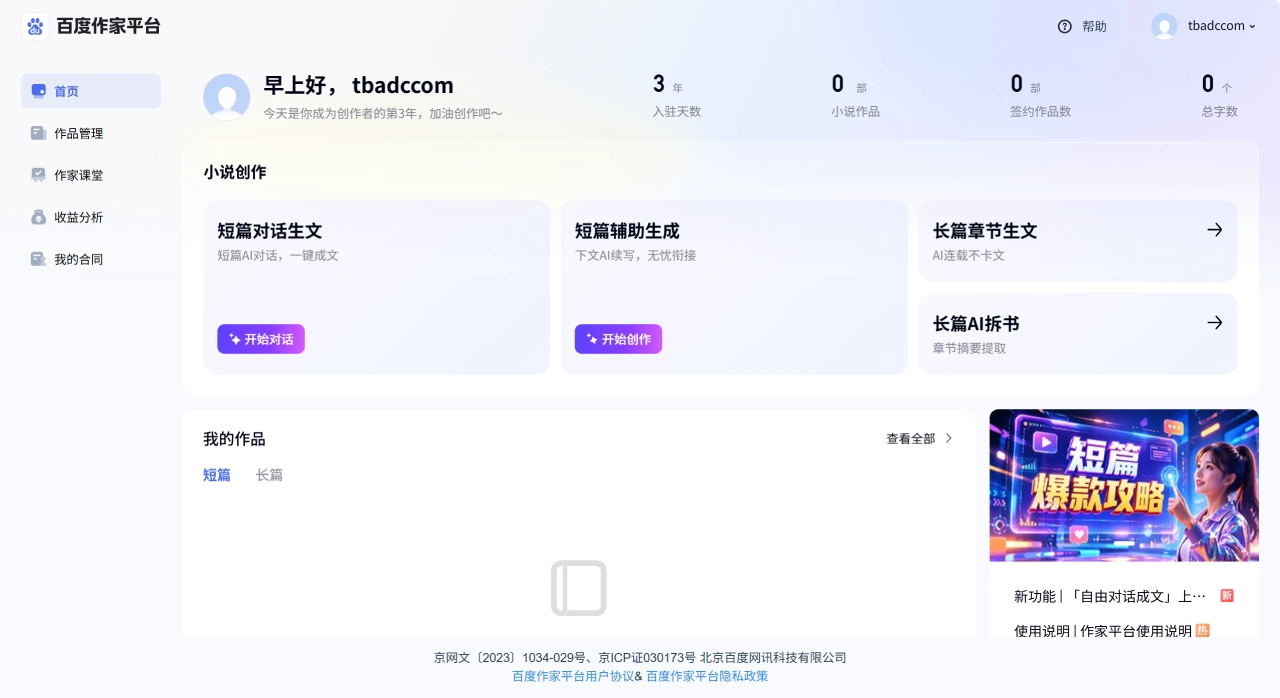Open 首页 in the sidebar
1280x698 pixels.
[91, 91]
